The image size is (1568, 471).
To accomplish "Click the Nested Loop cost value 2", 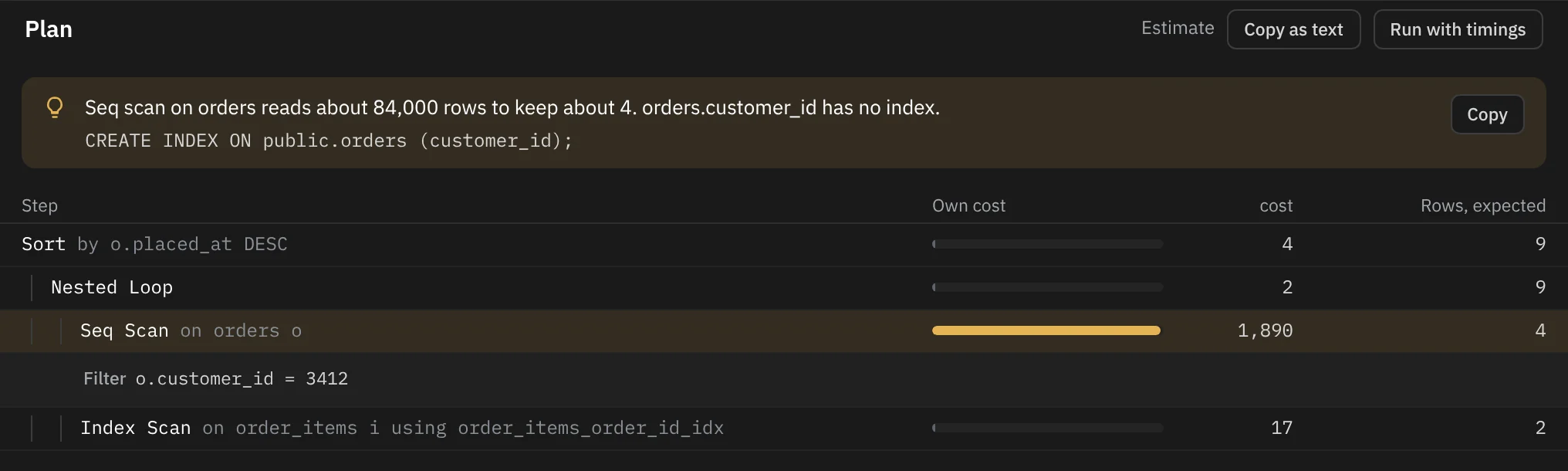I will coord(1287,287).
